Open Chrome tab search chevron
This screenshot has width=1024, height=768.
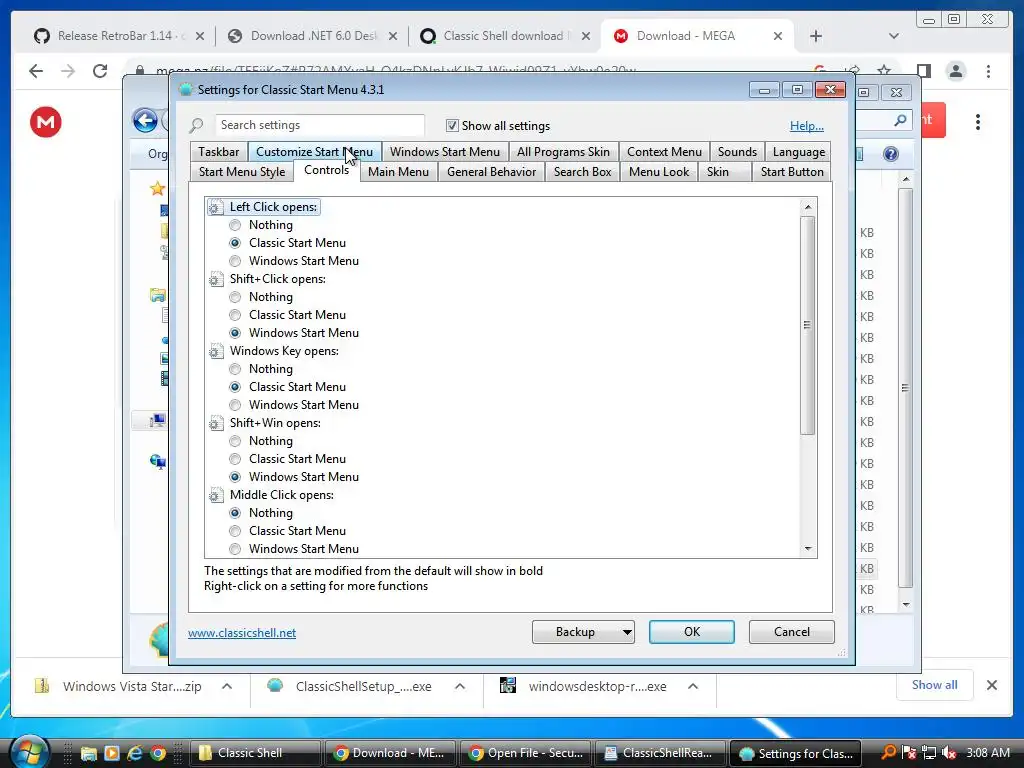click(893, 37)
